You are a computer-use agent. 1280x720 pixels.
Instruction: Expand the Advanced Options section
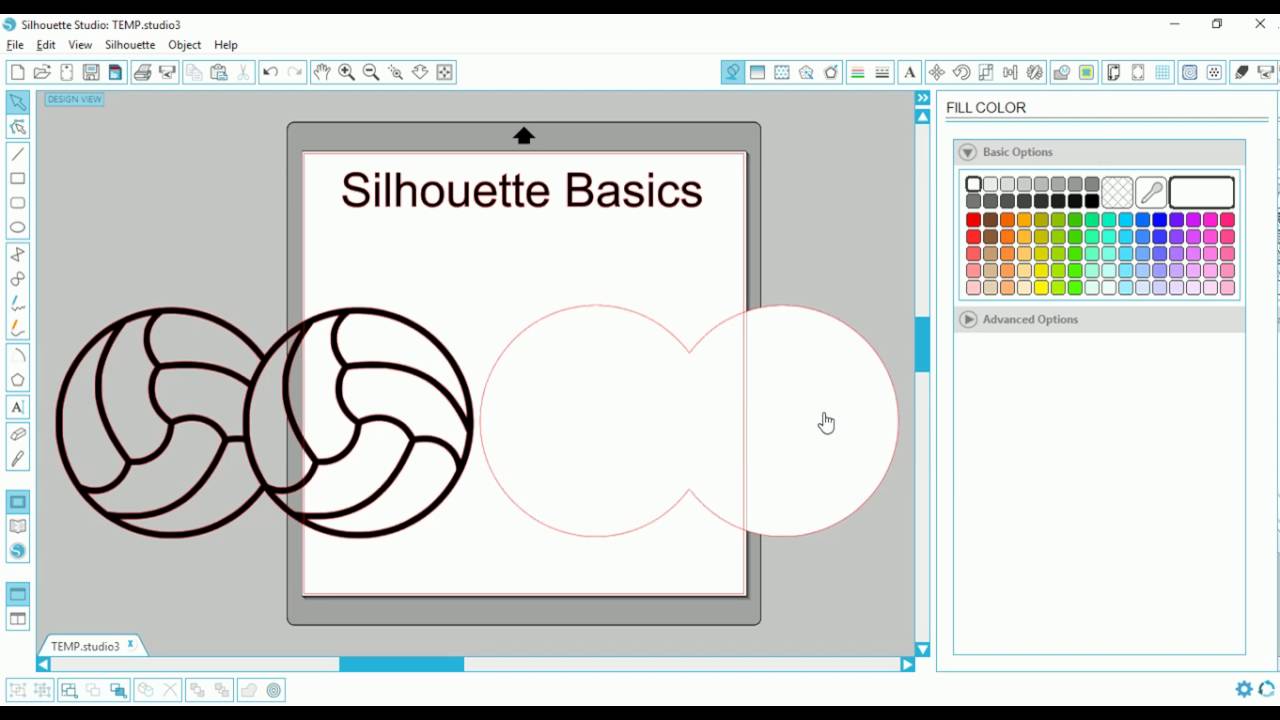tap(967, 319)
